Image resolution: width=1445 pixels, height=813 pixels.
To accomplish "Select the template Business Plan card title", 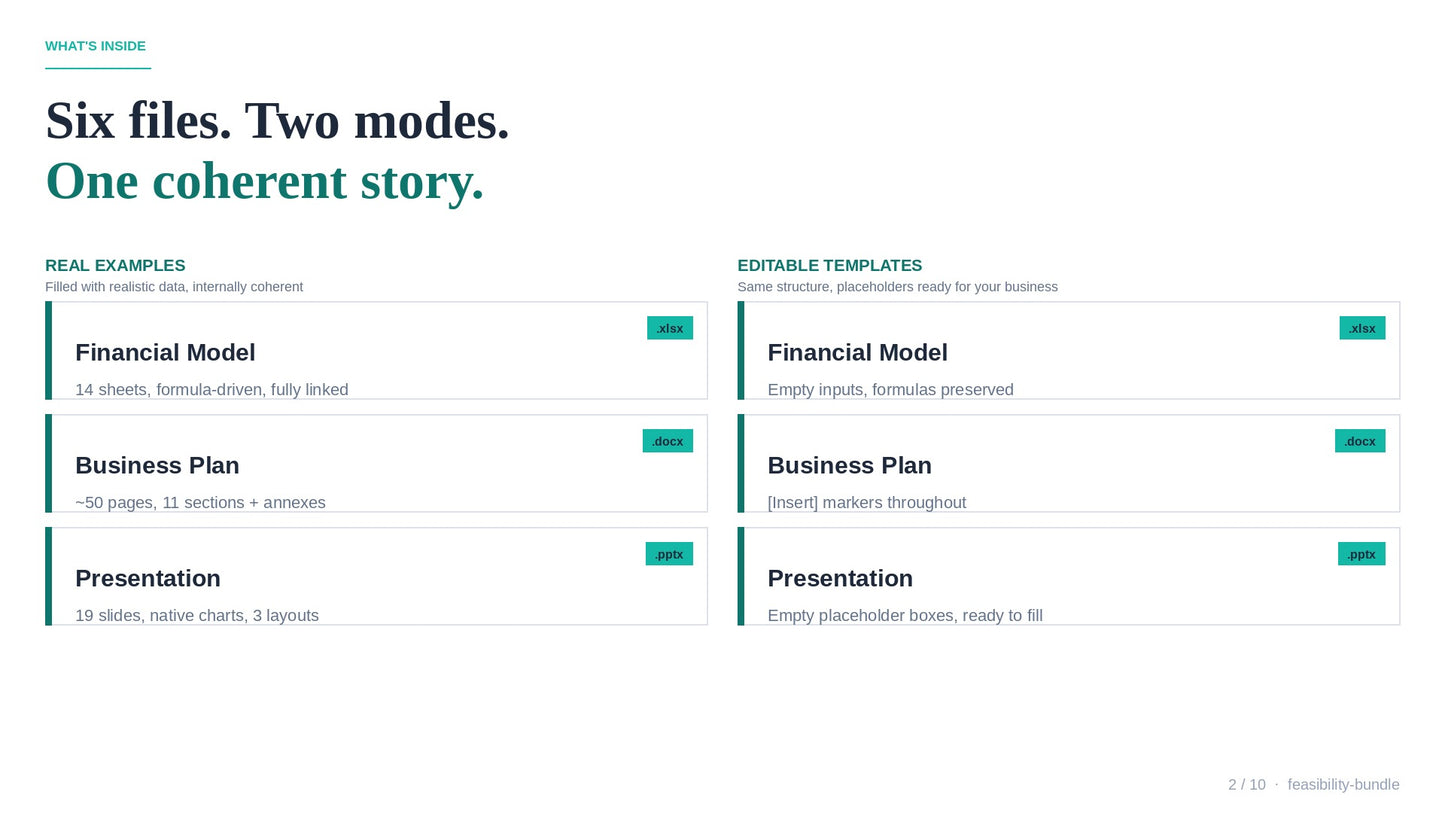I will point(849,465).
